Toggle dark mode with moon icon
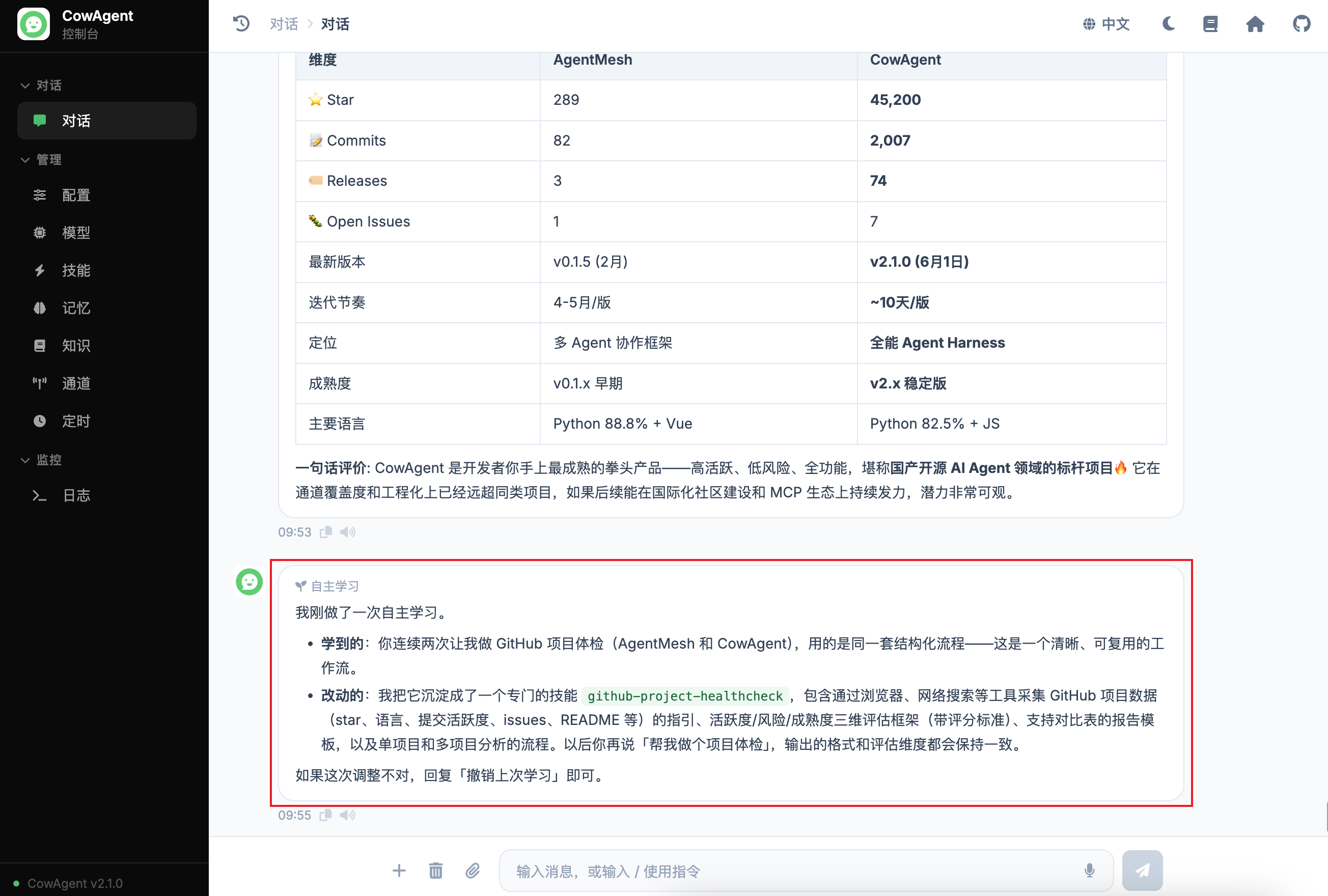The image size is (1328, 896). click(1169, 24)
